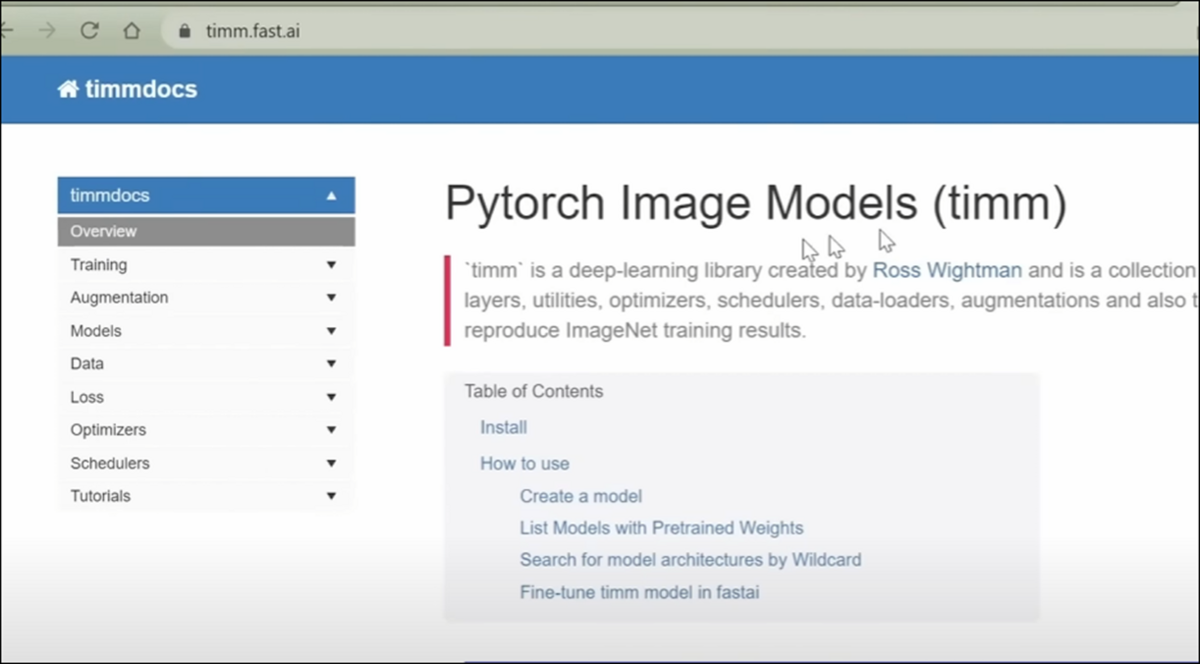Viewport: 1200px width, 664px height.
Task: Open the Optimizers sidebar item
Action: [x=108, y=430]
